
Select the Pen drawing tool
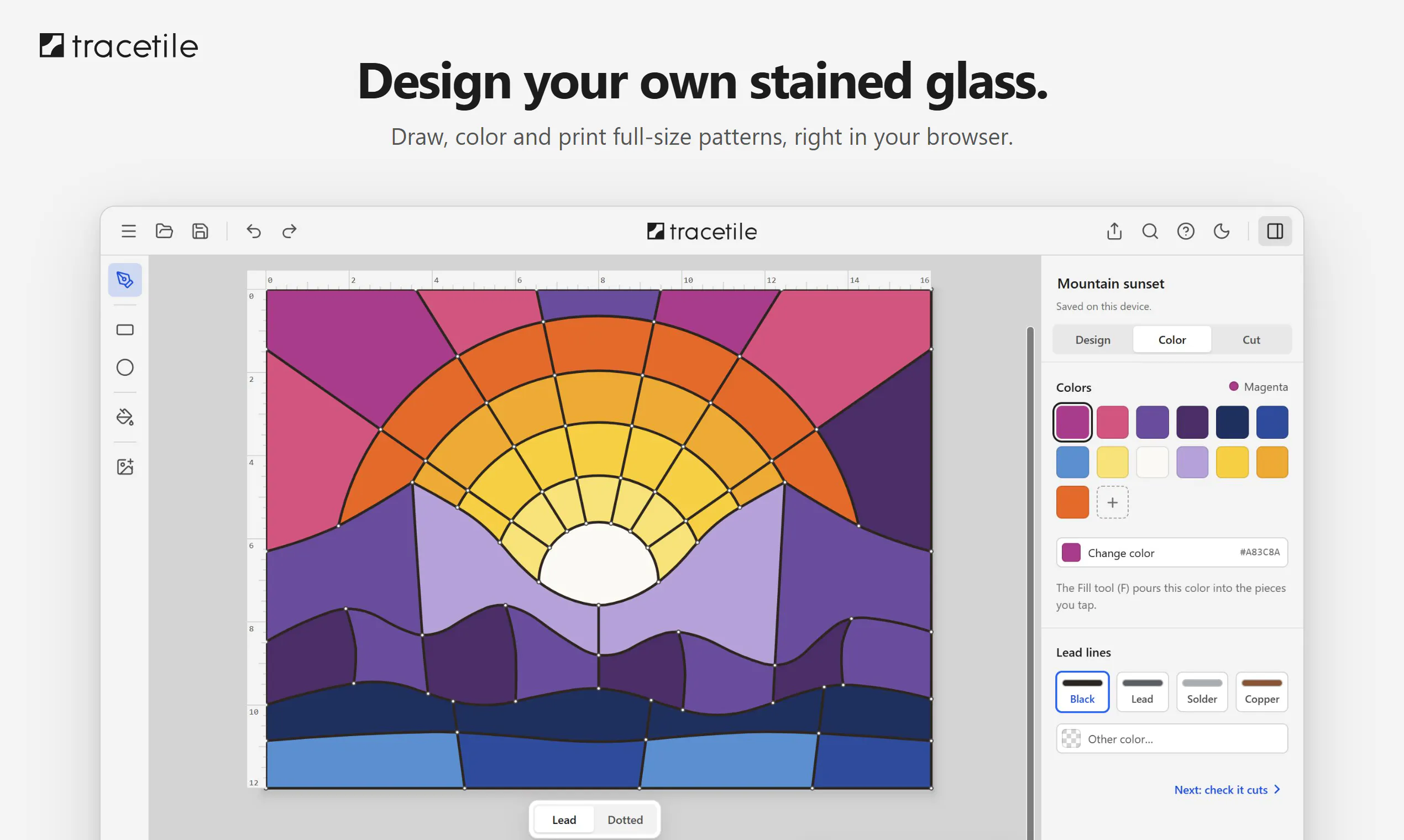(x=125, y=280)
